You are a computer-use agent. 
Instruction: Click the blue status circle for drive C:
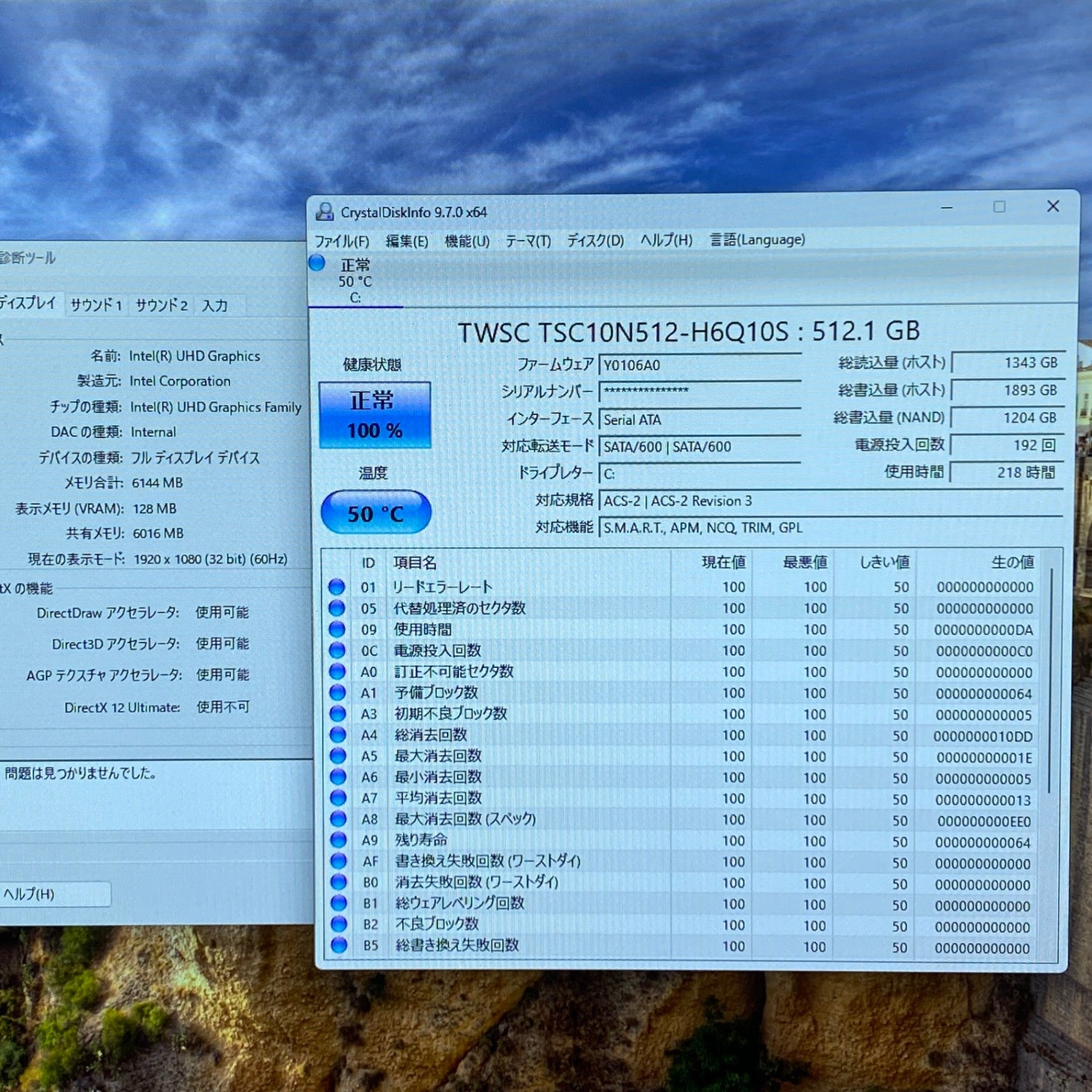pos(316,263)
